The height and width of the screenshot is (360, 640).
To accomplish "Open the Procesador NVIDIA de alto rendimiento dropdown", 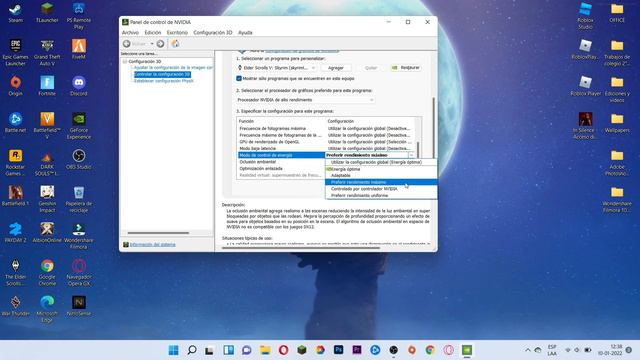I will pyautogui.click(x=305, y=100).
